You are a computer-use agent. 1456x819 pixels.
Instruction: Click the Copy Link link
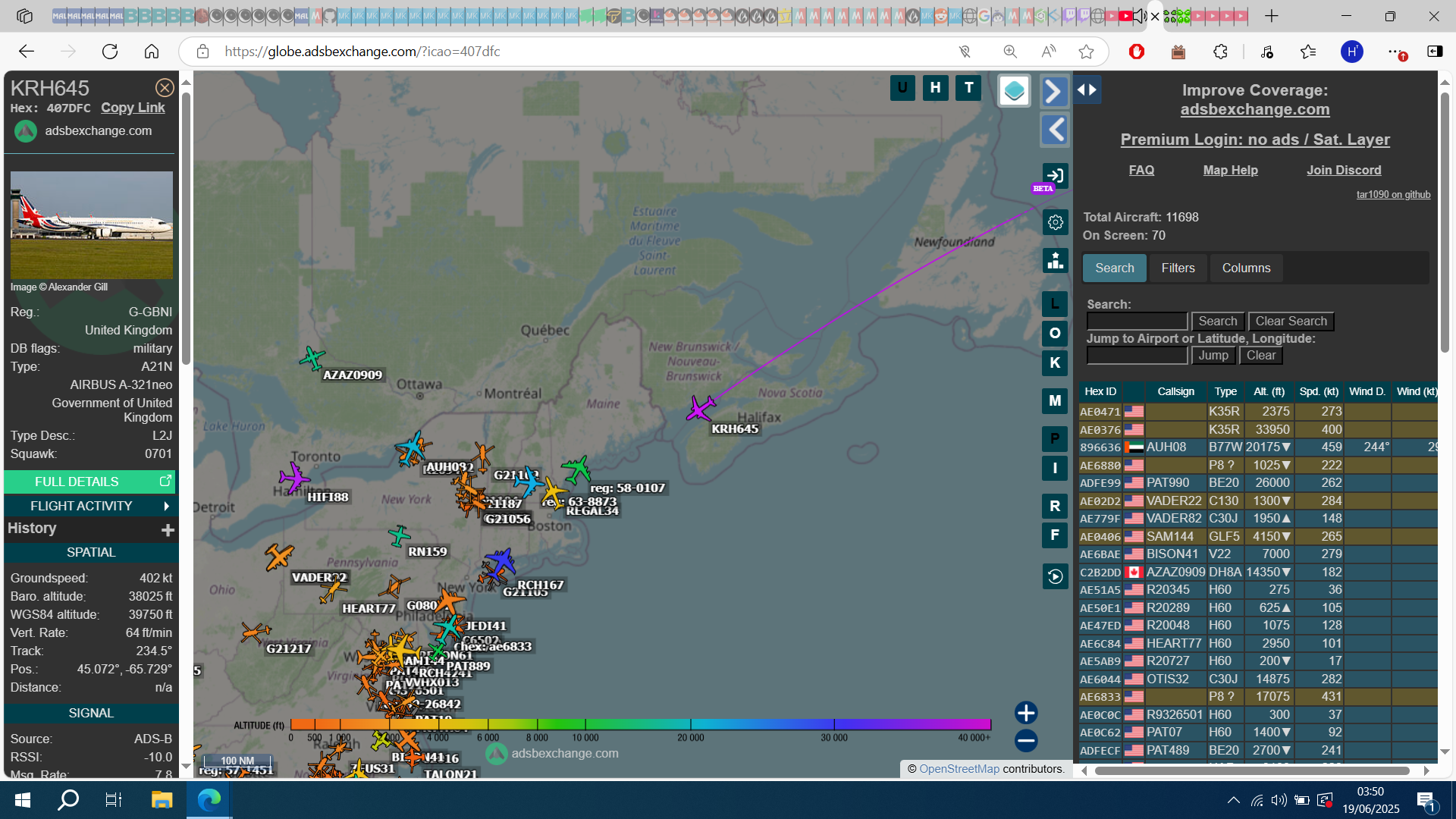[133, 108]
